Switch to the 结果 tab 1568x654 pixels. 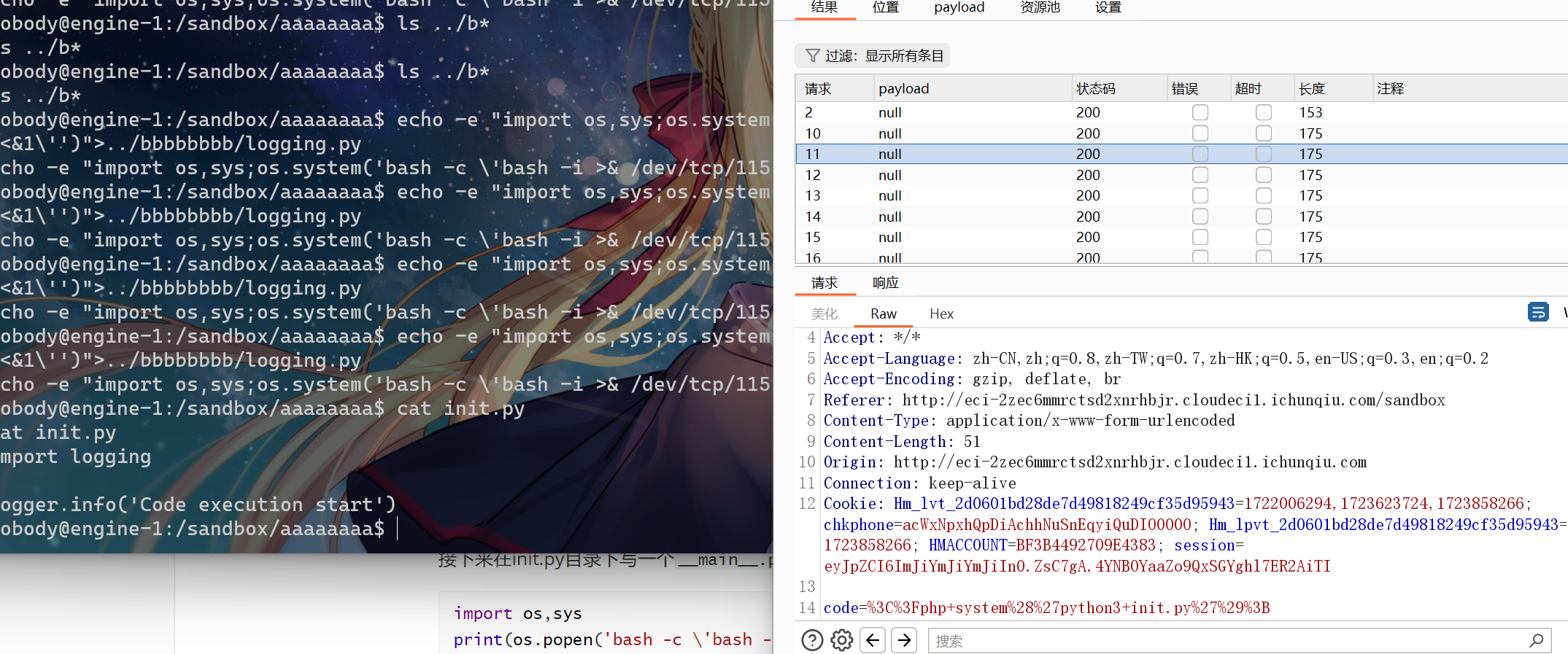pyautogui.click(x=824, y=7)
